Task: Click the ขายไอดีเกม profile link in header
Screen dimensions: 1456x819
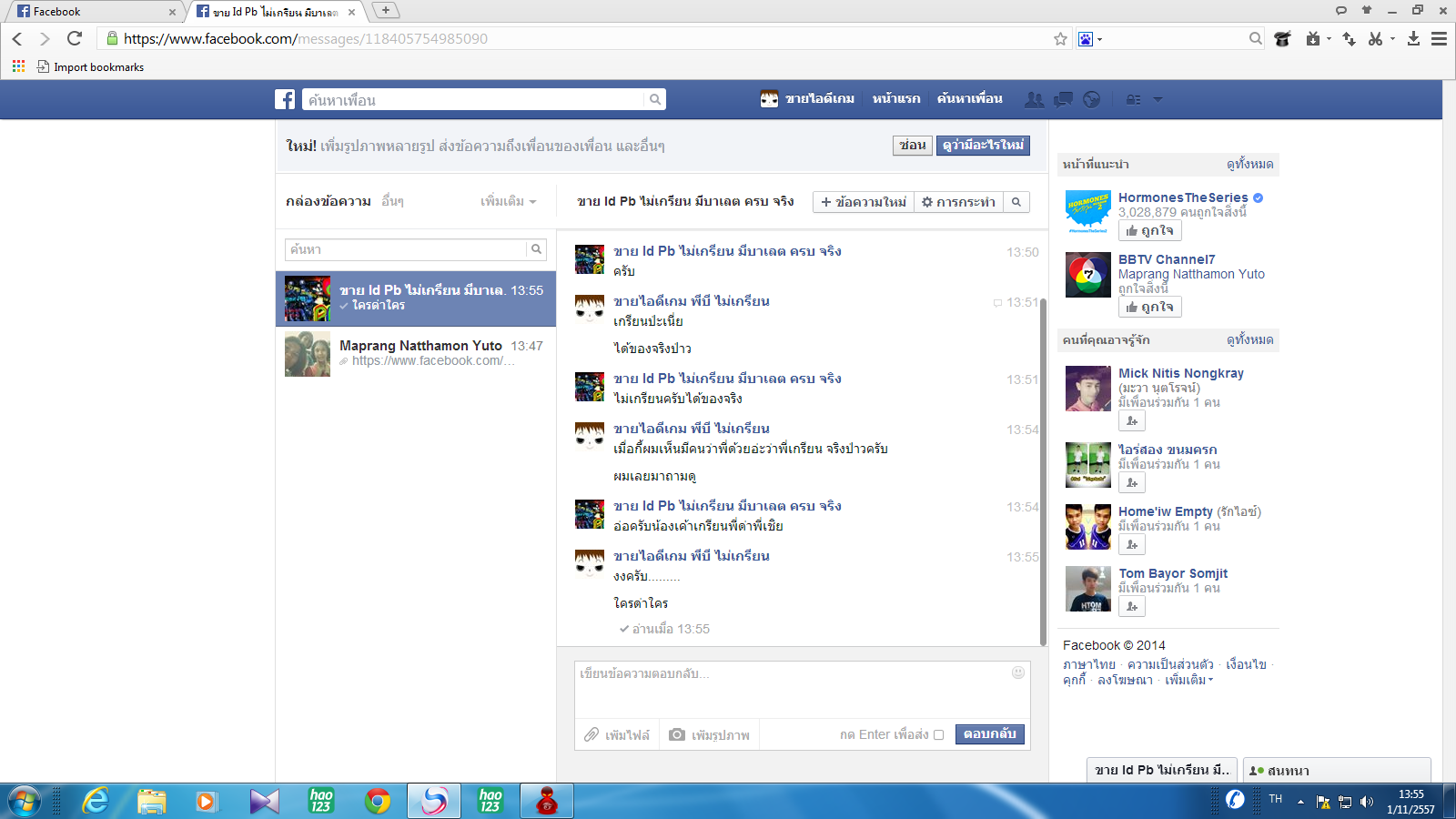Action: (808, 98)
